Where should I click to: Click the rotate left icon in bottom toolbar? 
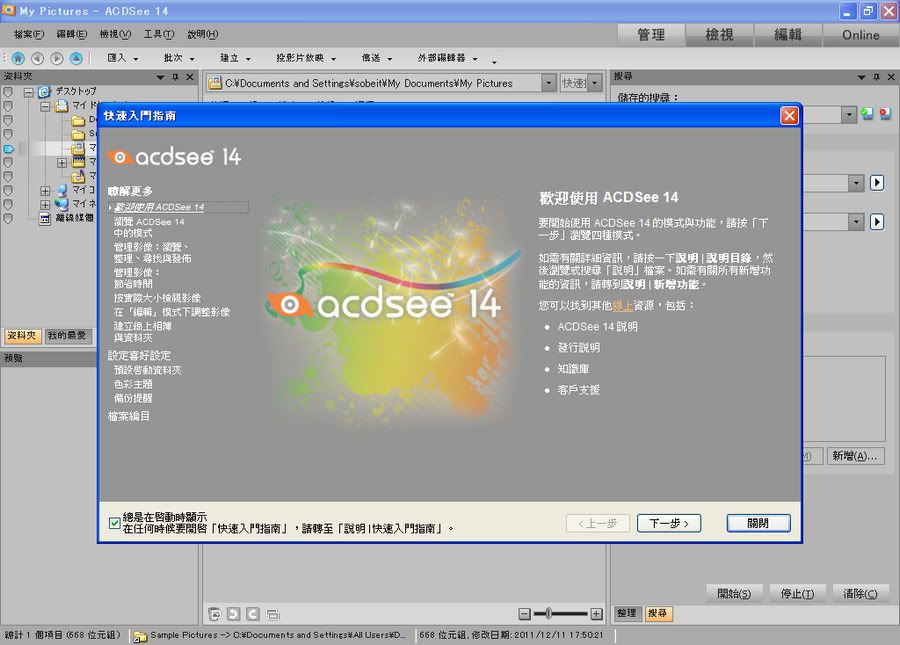[x=233, y=614]
